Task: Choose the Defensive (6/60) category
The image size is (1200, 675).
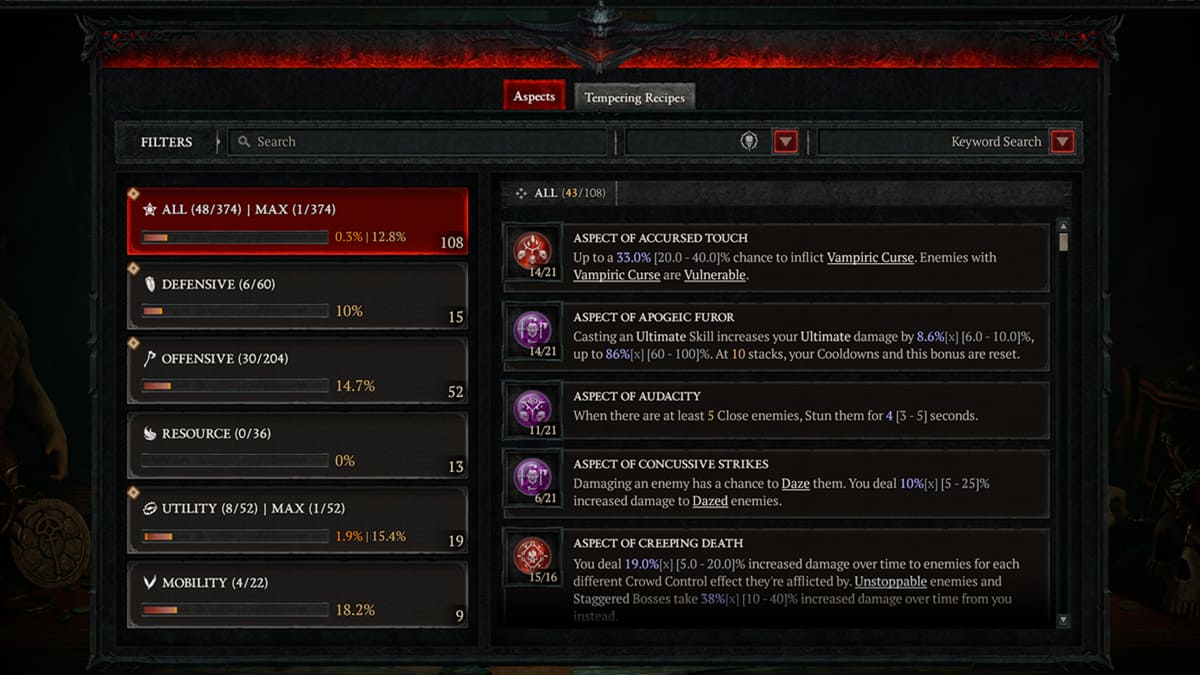Action: [x=297, y=296]
